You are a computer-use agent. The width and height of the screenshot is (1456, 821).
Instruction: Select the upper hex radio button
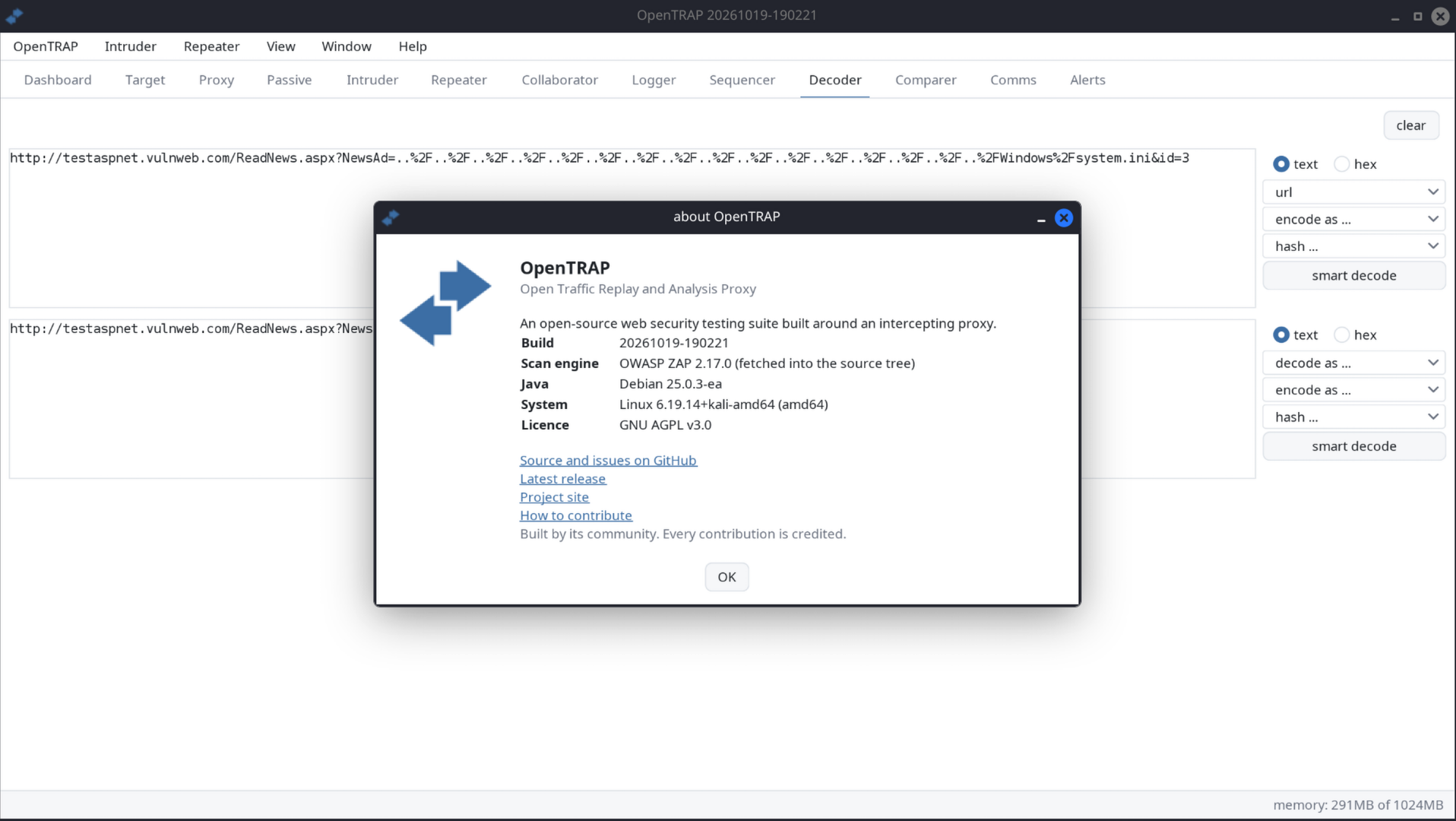coord(1342,164)
